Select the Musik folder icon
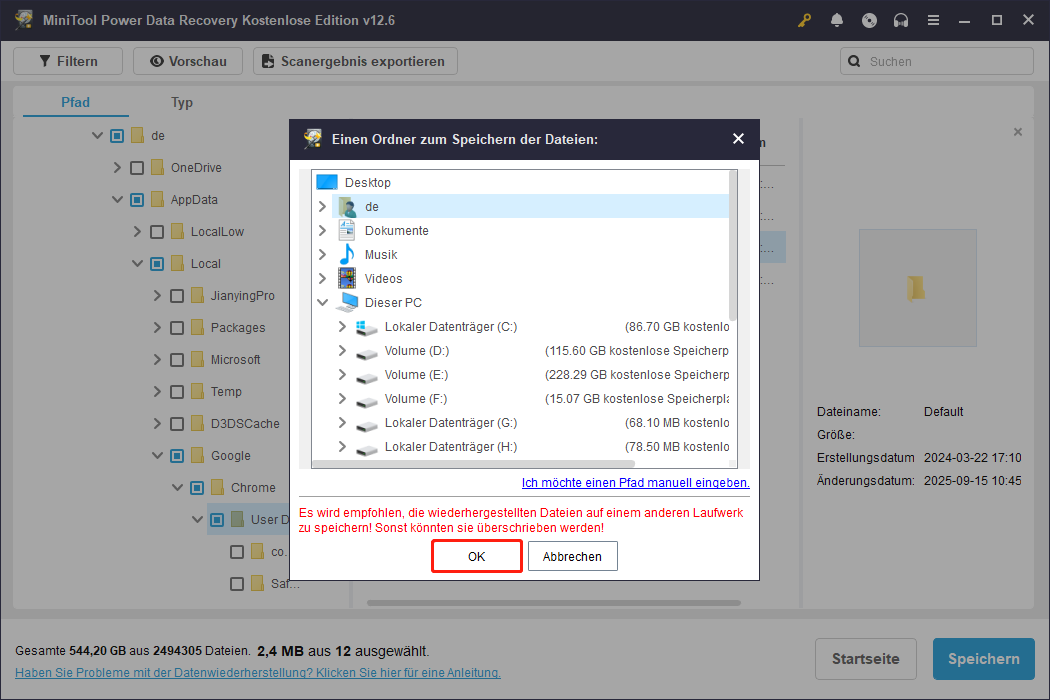The width and height of the screenshot is (1050, 700). pos(347,254)
